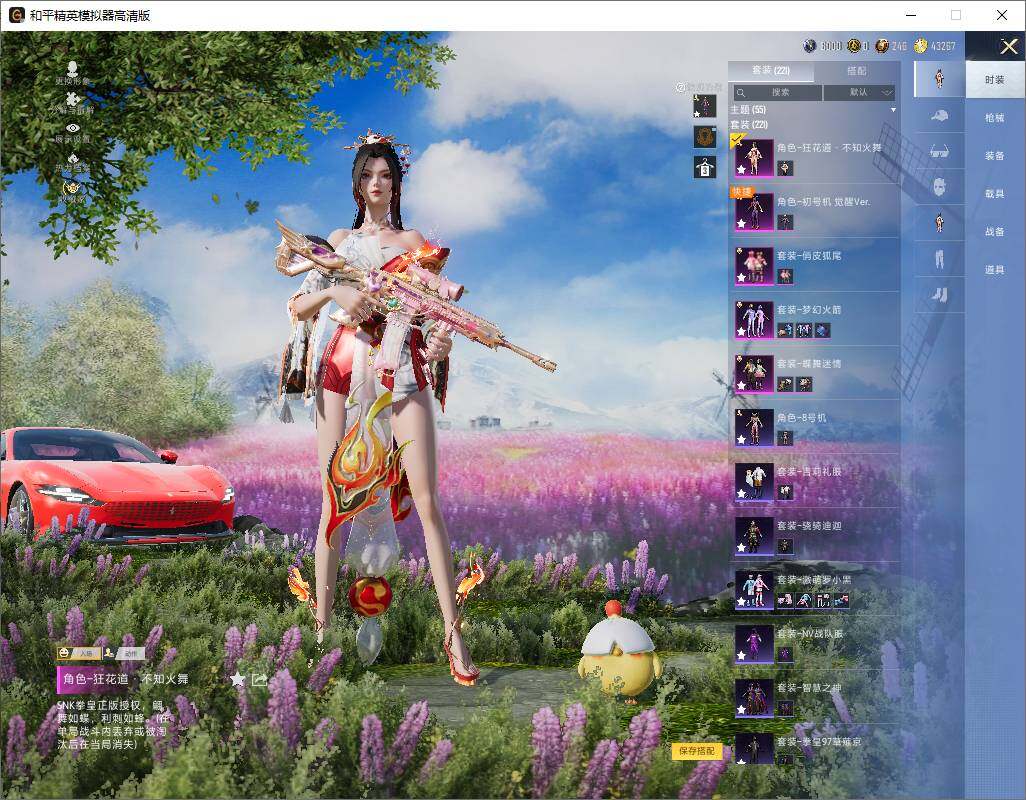Select the glasses category icon

[x=939, y=152]
